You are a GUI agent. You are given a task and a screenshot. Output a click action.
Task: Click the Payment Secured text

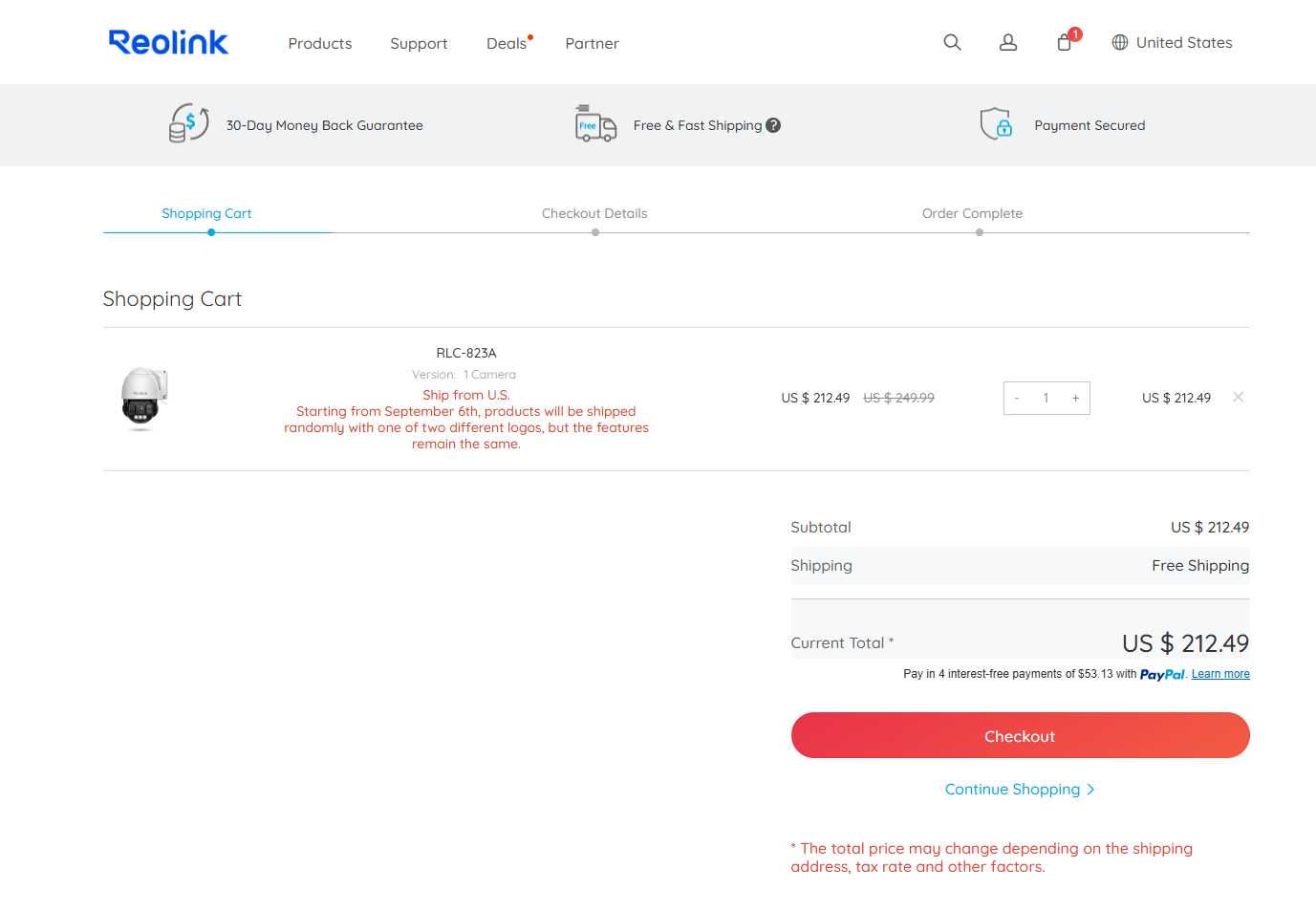point(1089,125)
